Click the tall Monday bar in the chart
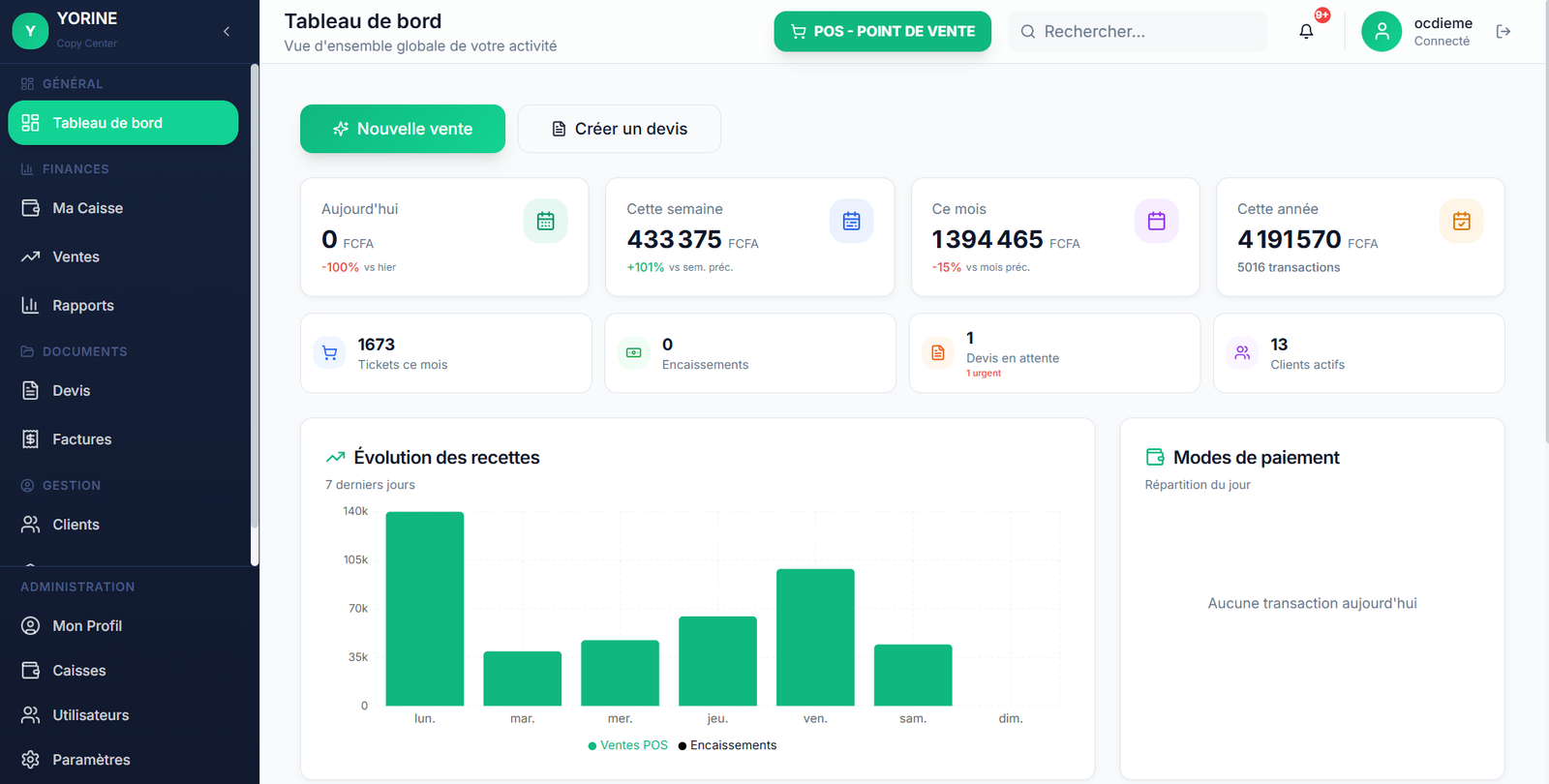 pyautogui.click(x=424, y=610)
